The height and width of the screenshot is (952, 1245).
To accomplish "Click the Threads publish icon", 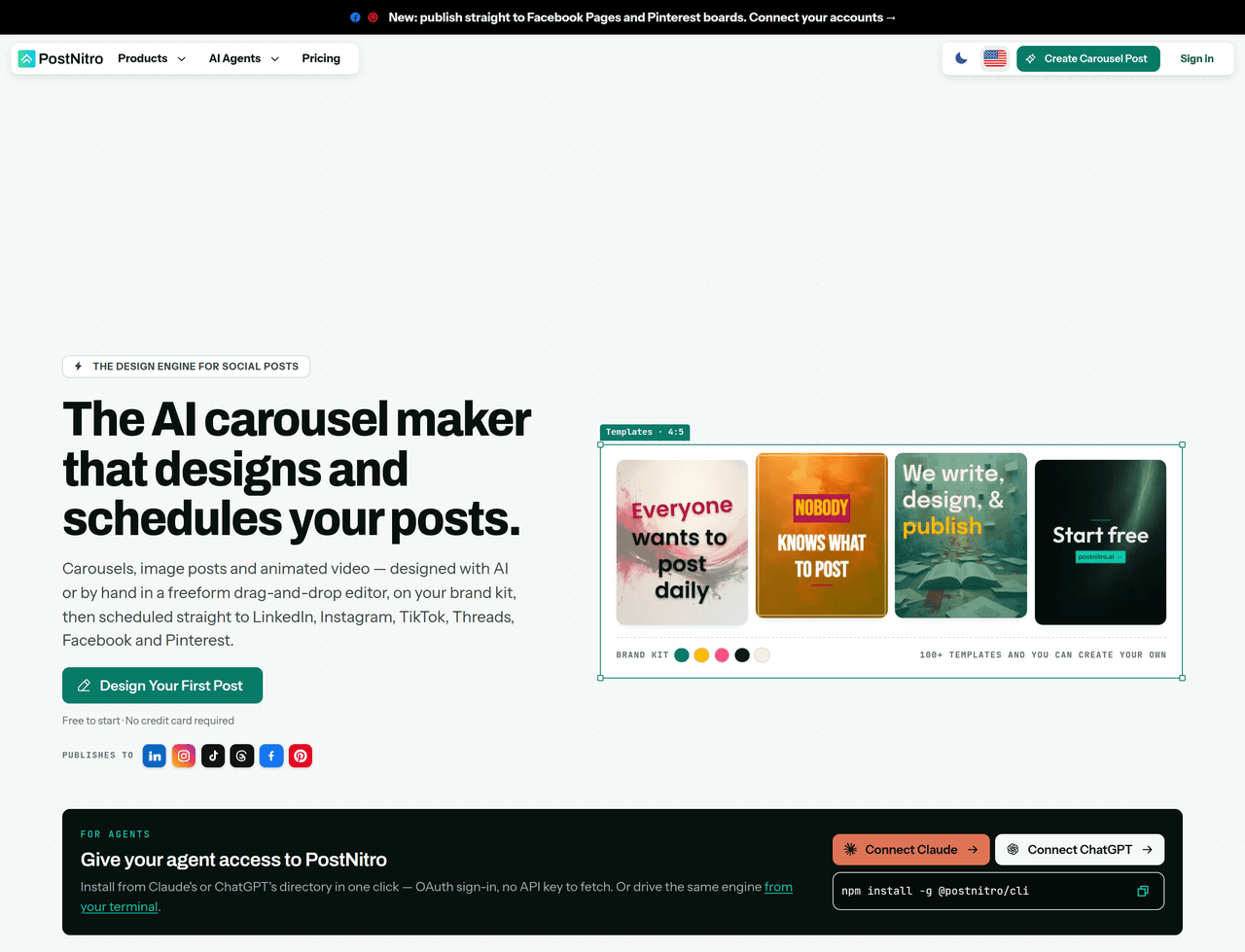I will [x=242, y=756].
